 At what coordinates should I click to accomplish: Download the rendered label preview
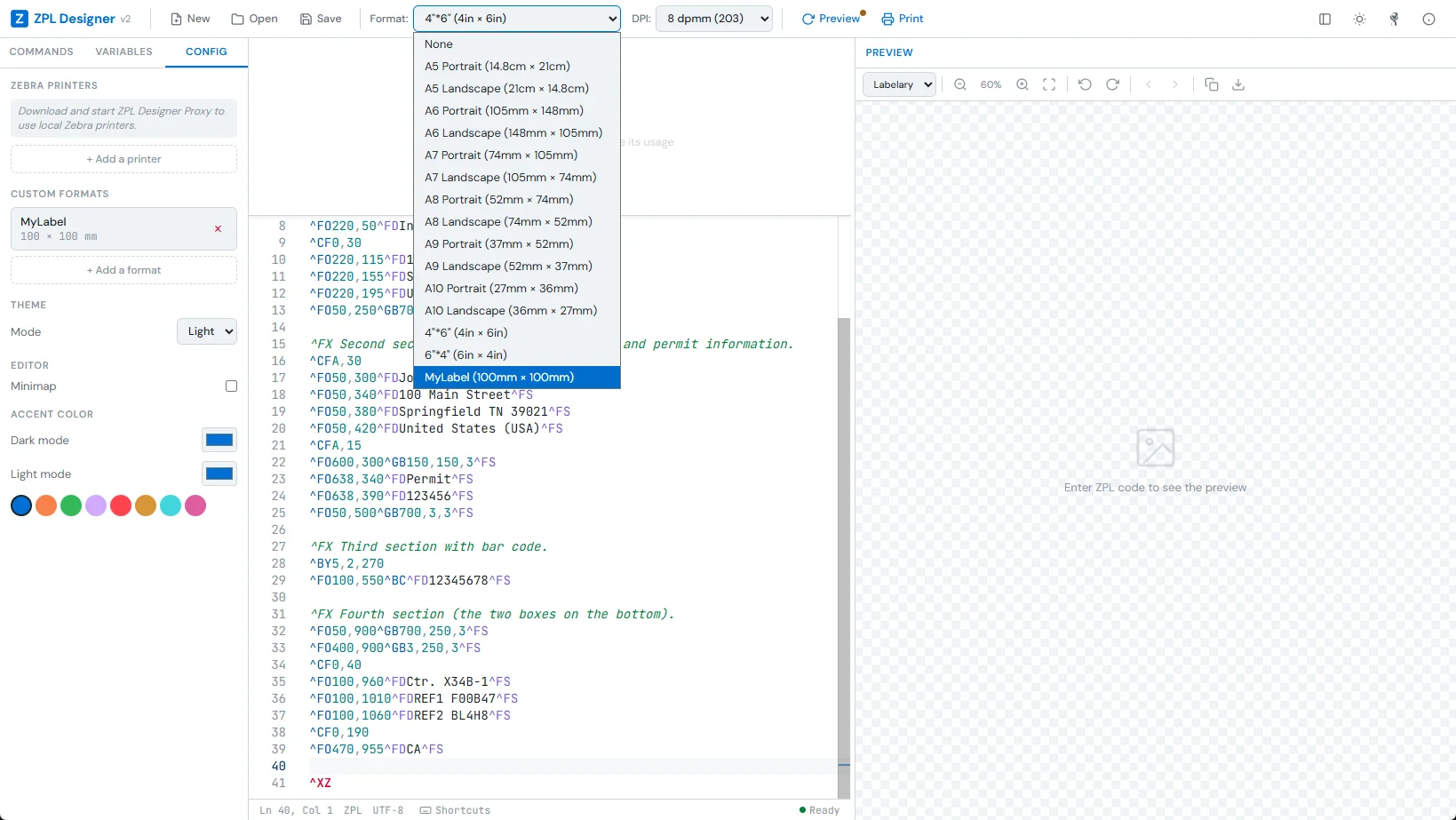pyautogui.click(x=1238, y=84)
